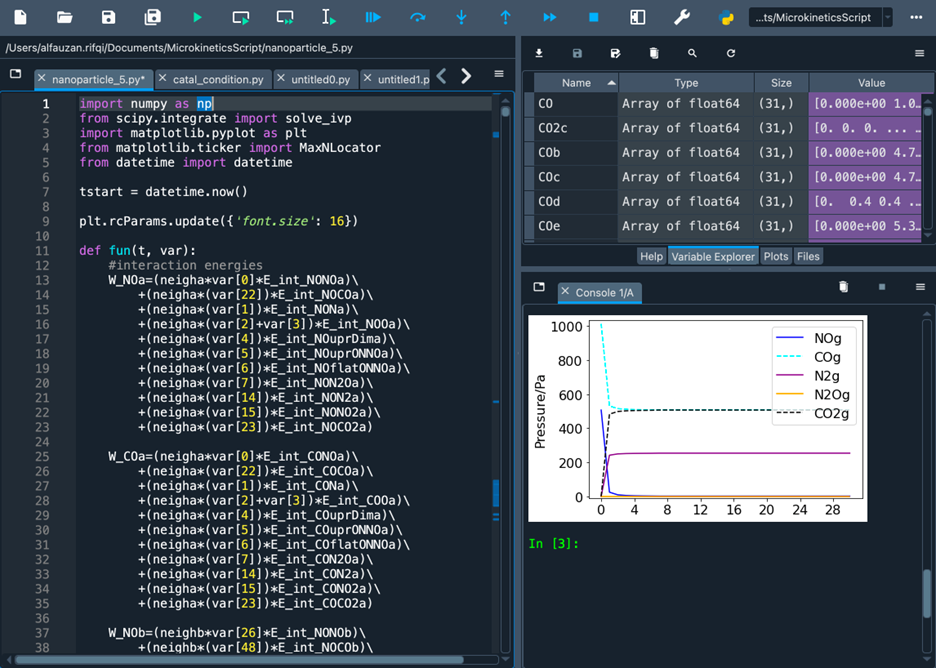936x668 pixels.
Task: Close Console 1/A tab
Action: coord(565,292)
